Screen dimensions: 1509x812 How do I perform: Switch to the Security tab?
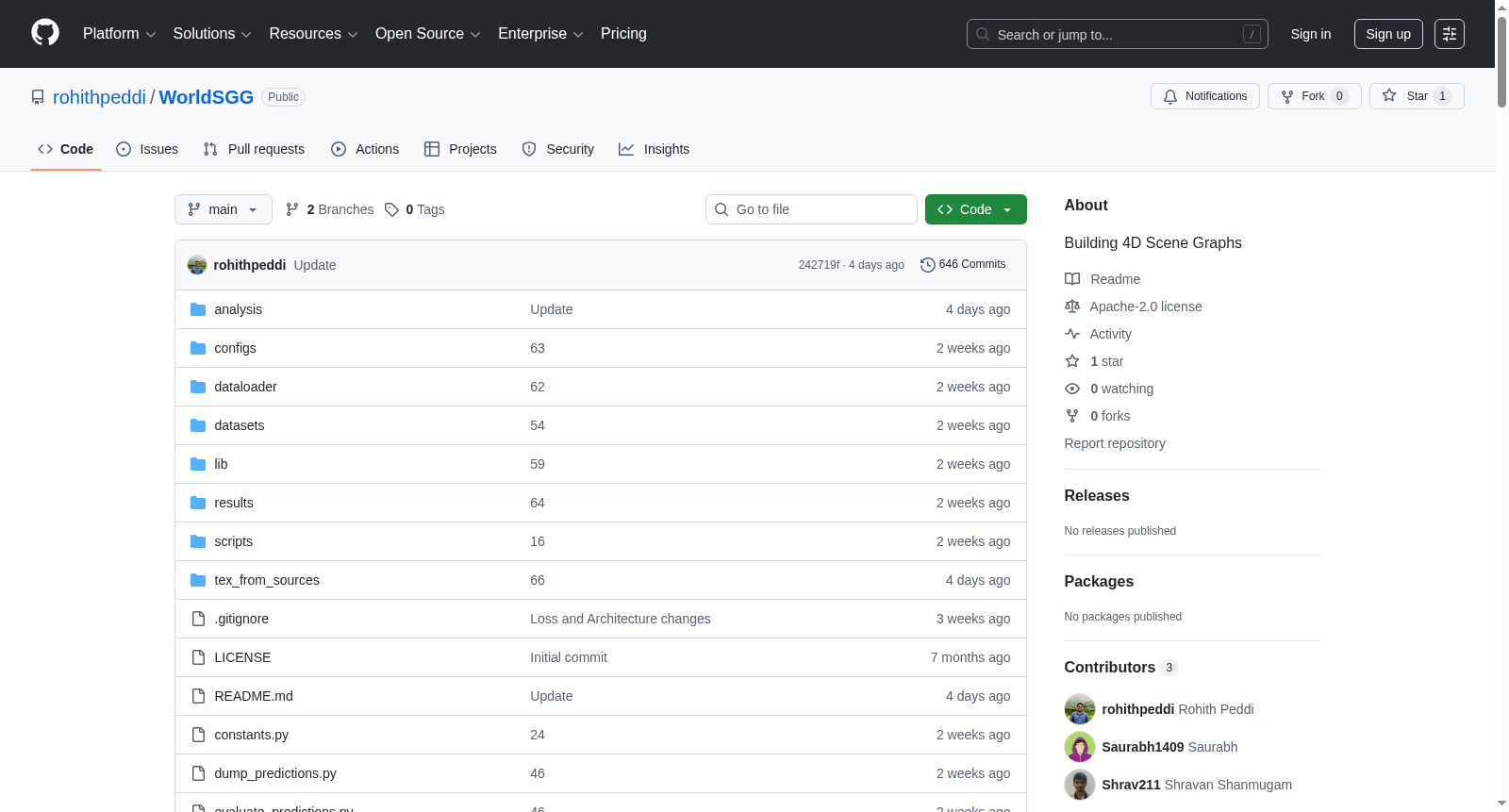[x=558, y=149]
